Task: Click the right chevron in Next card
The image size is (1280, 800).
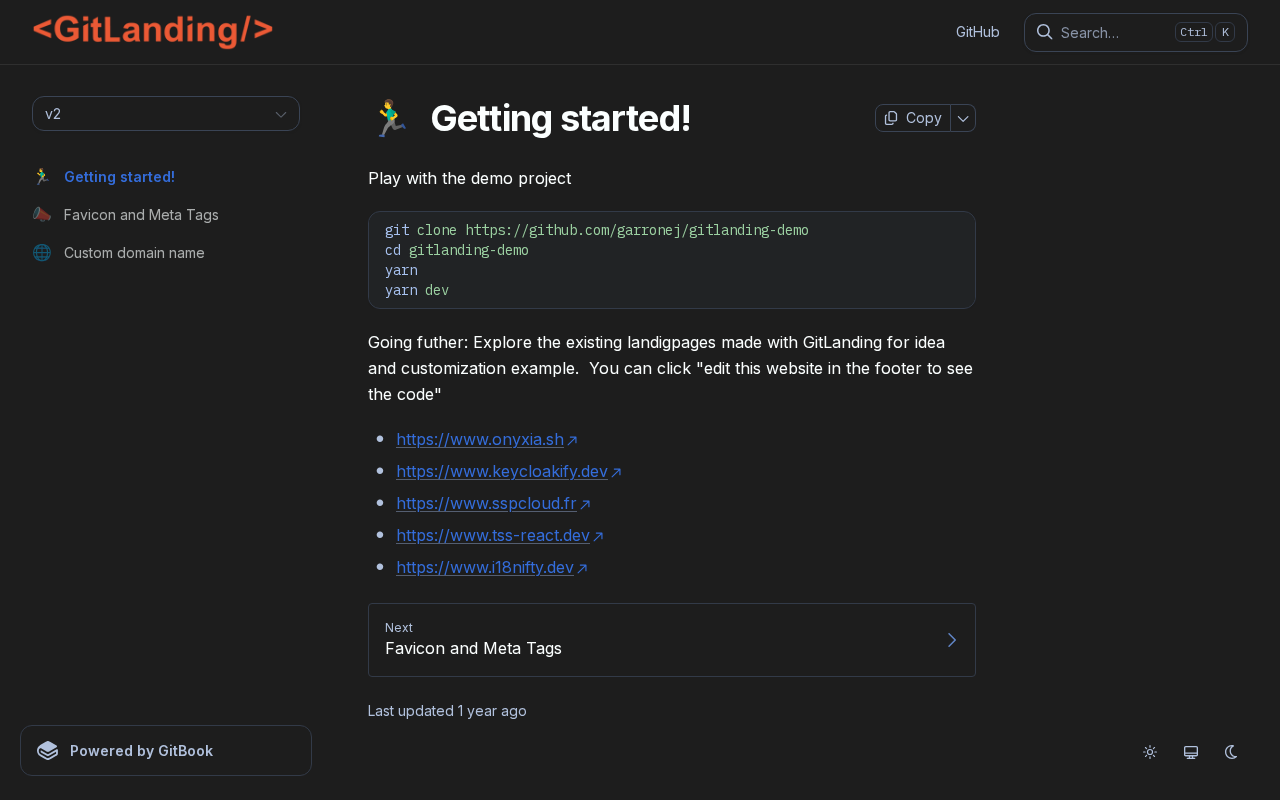Action: (x=951, y=640)
